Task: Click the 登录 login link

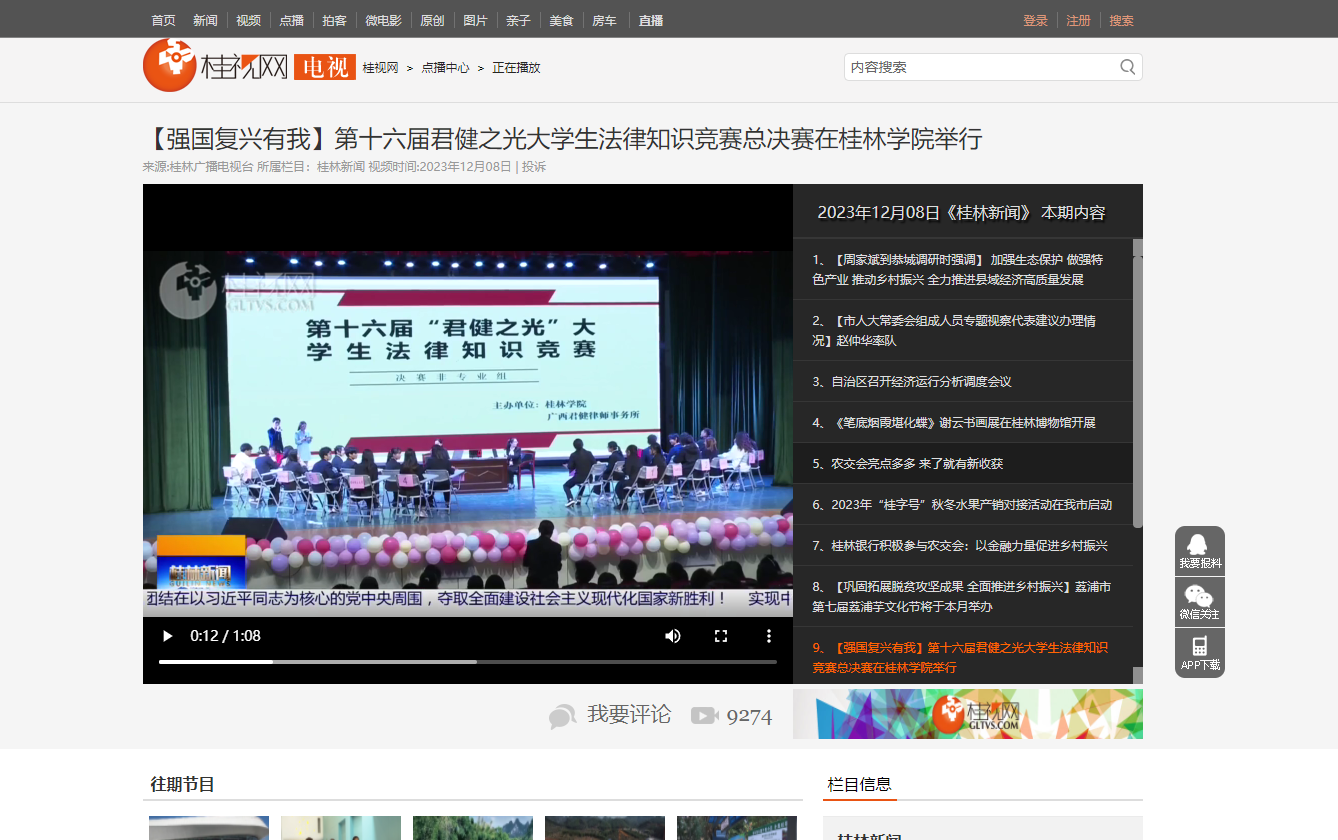Action: [x=1035, y=20]
